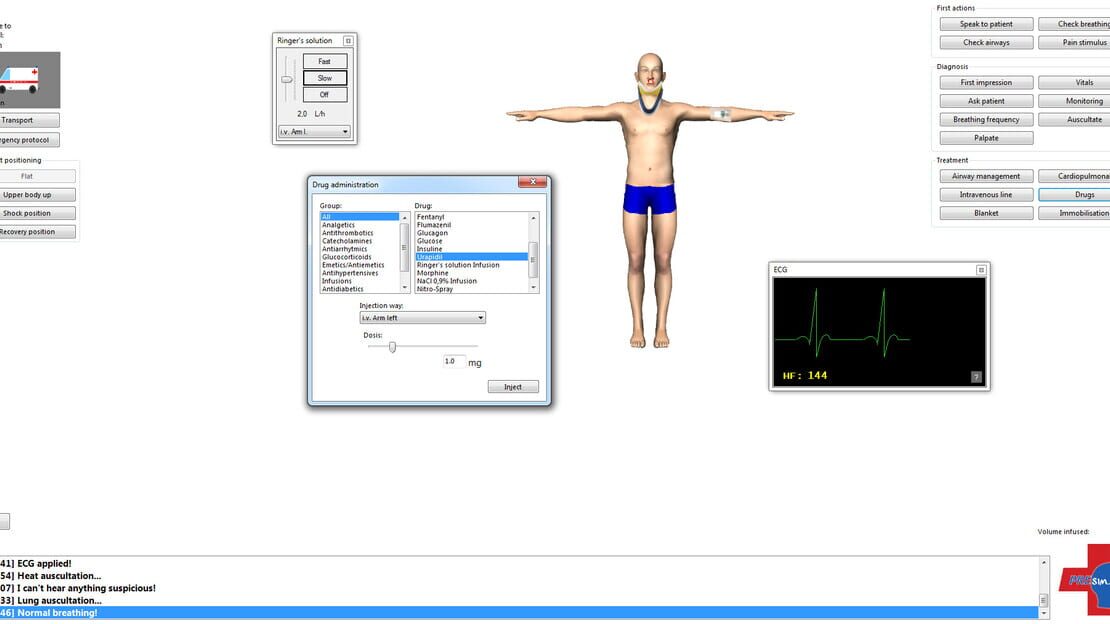Viewport: 1110px width, 624px height.
Task: Close the Drug administration dialog
Action: pyautogui.click(x=532, y=182)
